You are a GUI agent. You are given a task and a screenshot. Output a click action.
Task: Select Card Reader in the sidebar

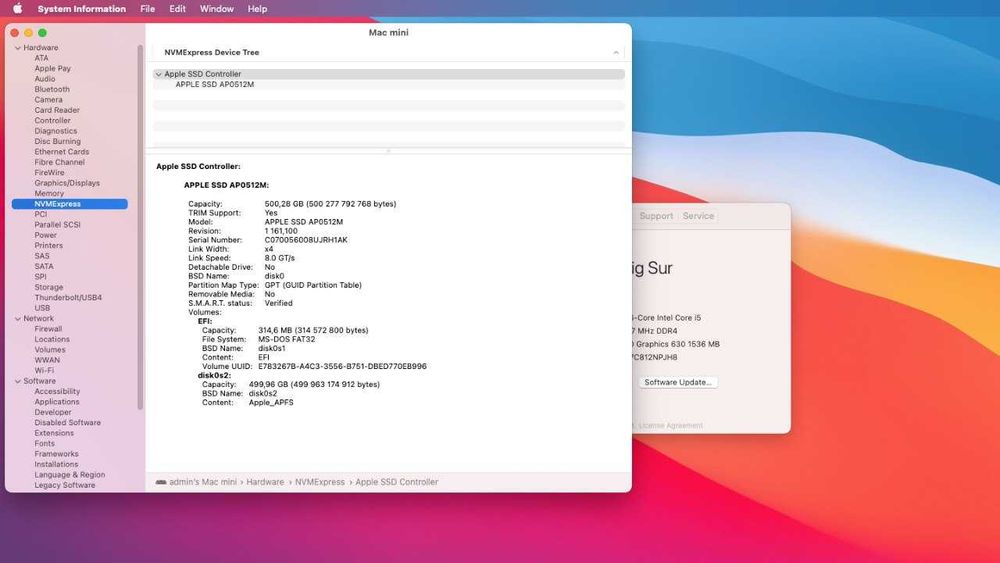(57, 110)
